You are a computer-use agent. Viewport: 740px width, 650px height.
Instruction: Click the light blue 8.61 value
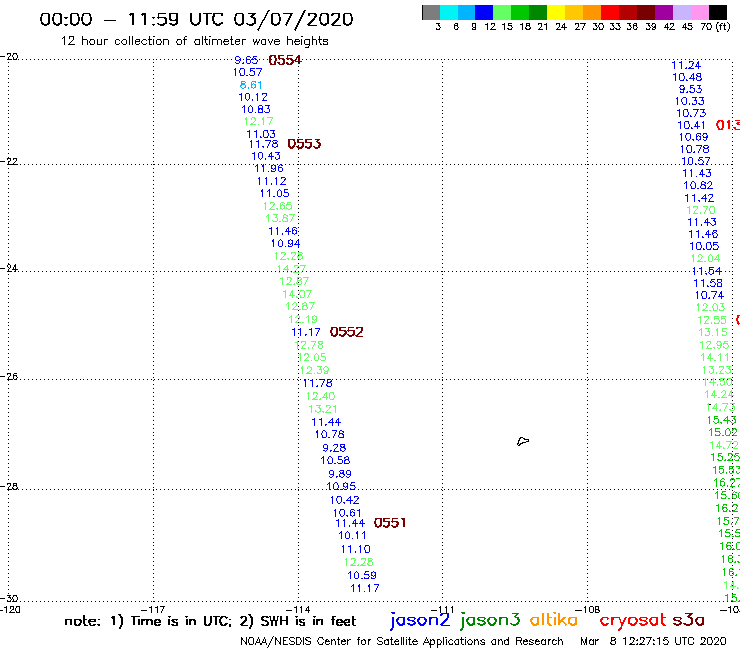click(x=251, y=85)
